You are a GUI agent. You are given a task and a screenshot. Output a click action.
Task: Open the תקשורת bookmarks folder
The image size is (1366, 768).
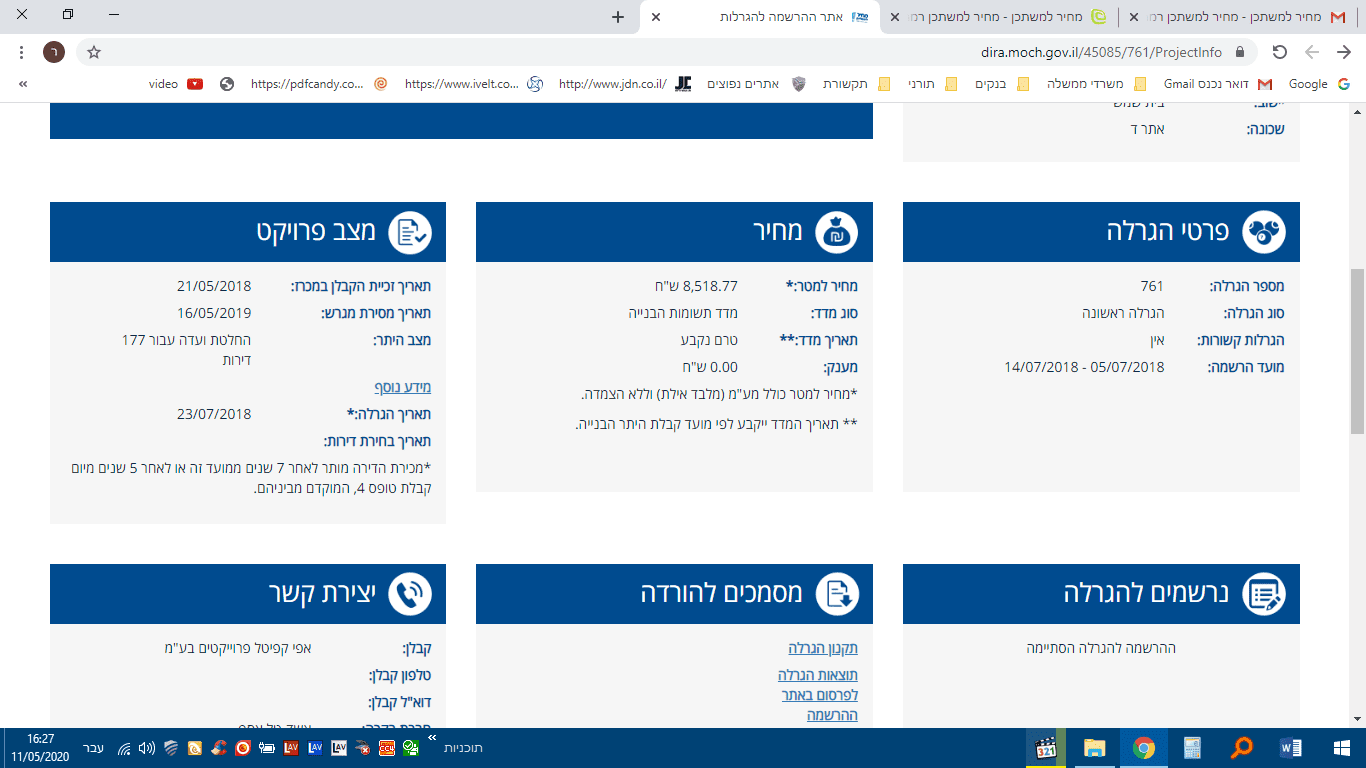pyautogui.click(x=857, y=84)
